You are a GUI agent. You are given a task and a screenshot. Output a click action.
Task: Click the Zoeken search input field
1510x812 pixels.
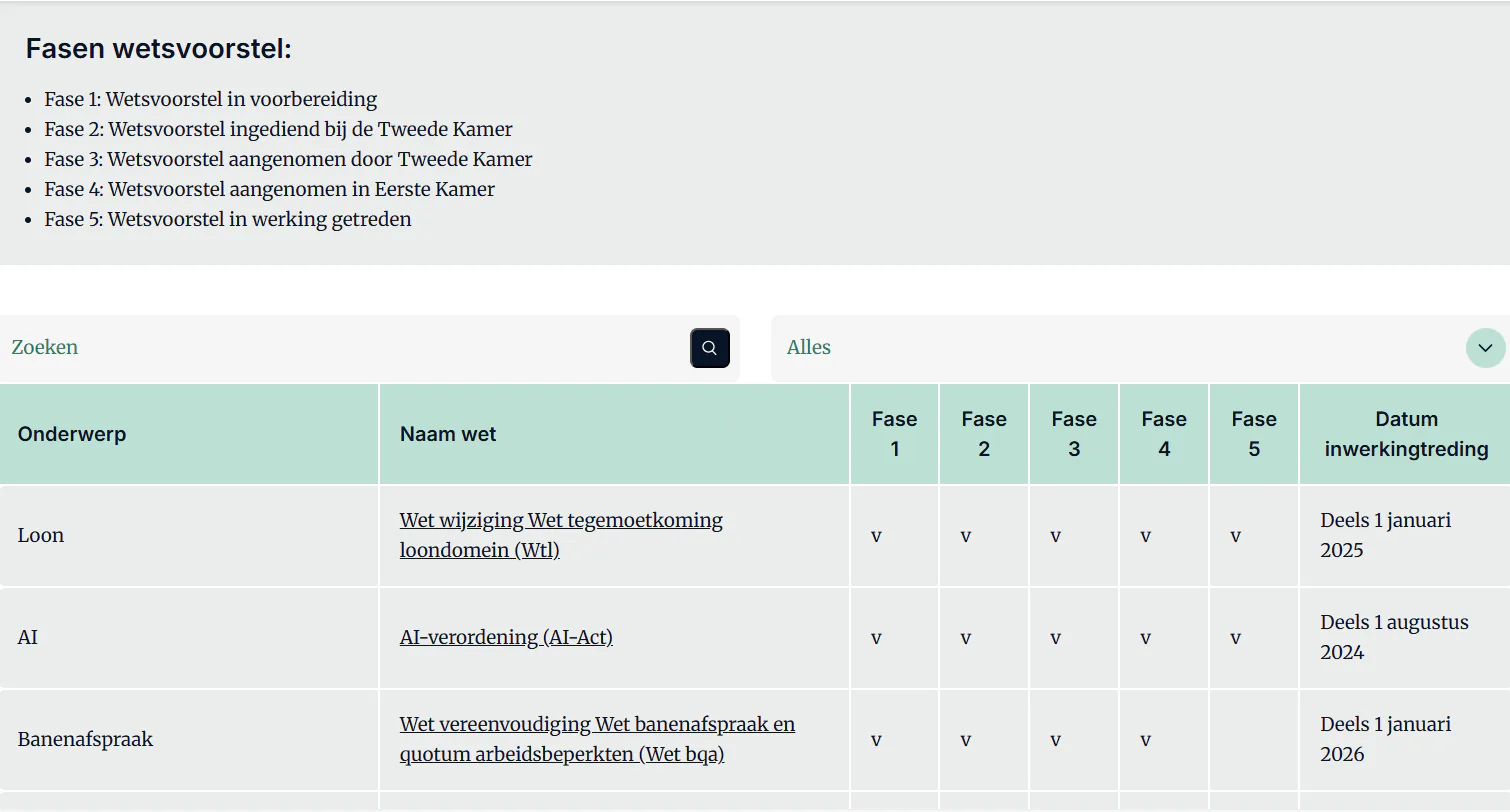pyautogui.click(x=300, y=347)
